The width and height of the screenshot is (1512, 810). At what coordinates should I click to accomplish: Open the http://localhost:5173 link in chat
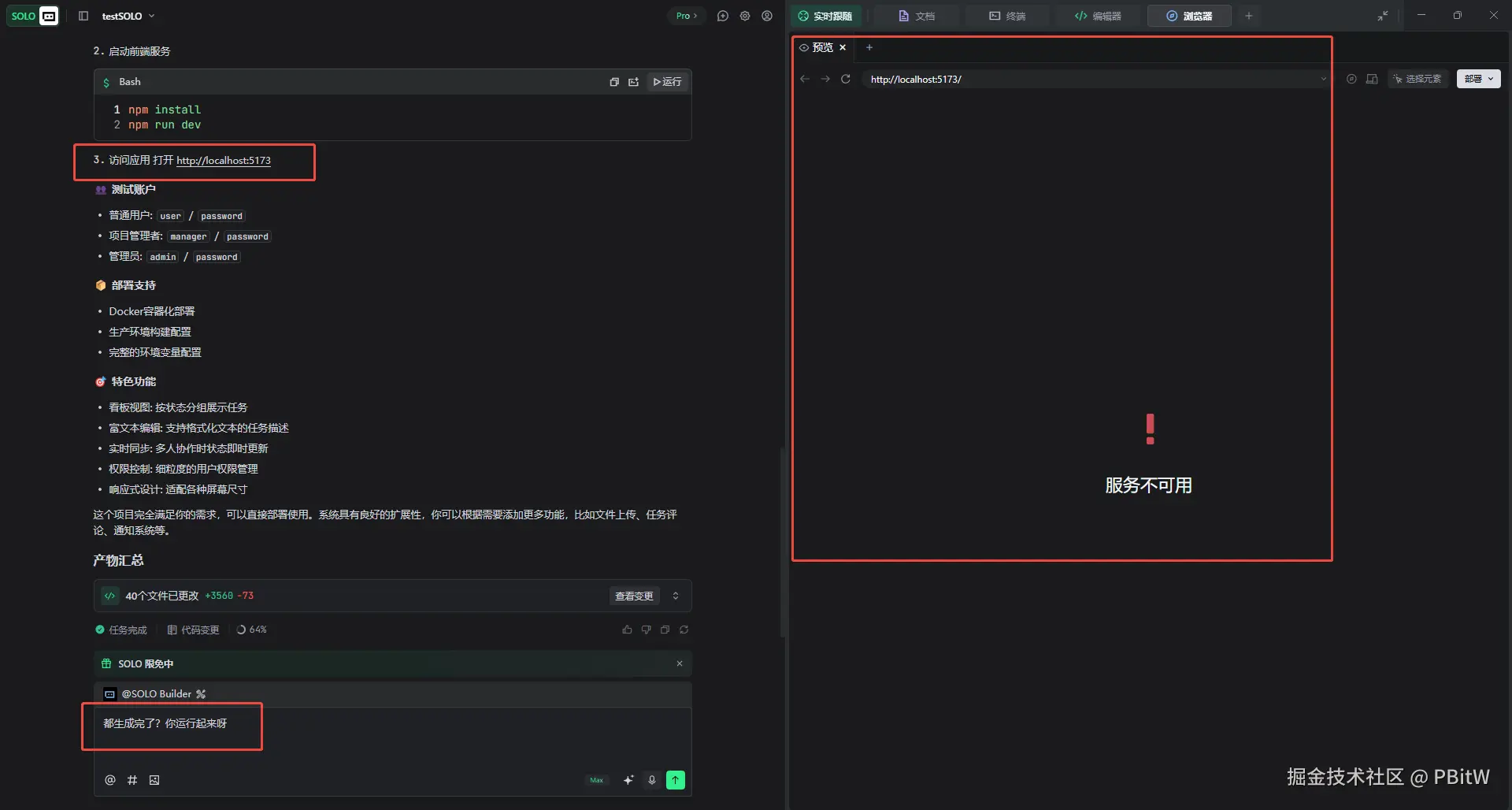coord(224,160)
